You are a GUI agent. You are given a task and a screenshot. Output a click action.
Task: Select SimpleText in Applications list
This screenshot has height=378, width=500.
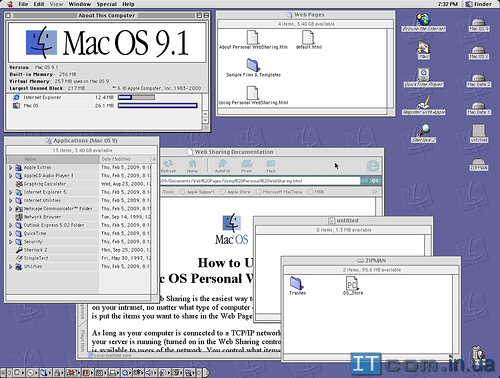click(32, 258)
